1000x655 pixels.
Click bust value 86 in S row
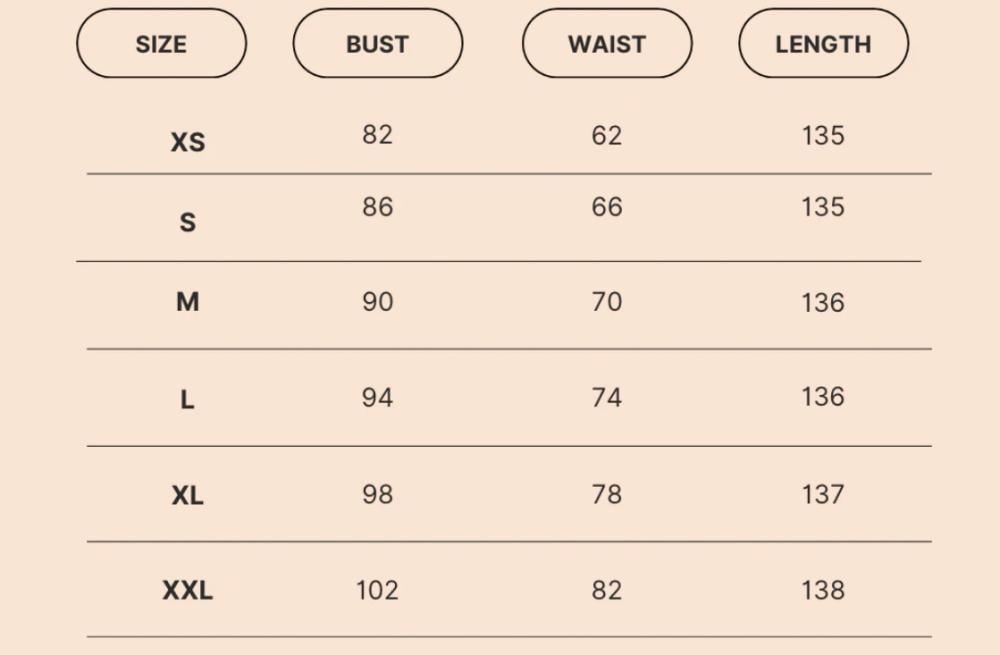pos(377,207)
